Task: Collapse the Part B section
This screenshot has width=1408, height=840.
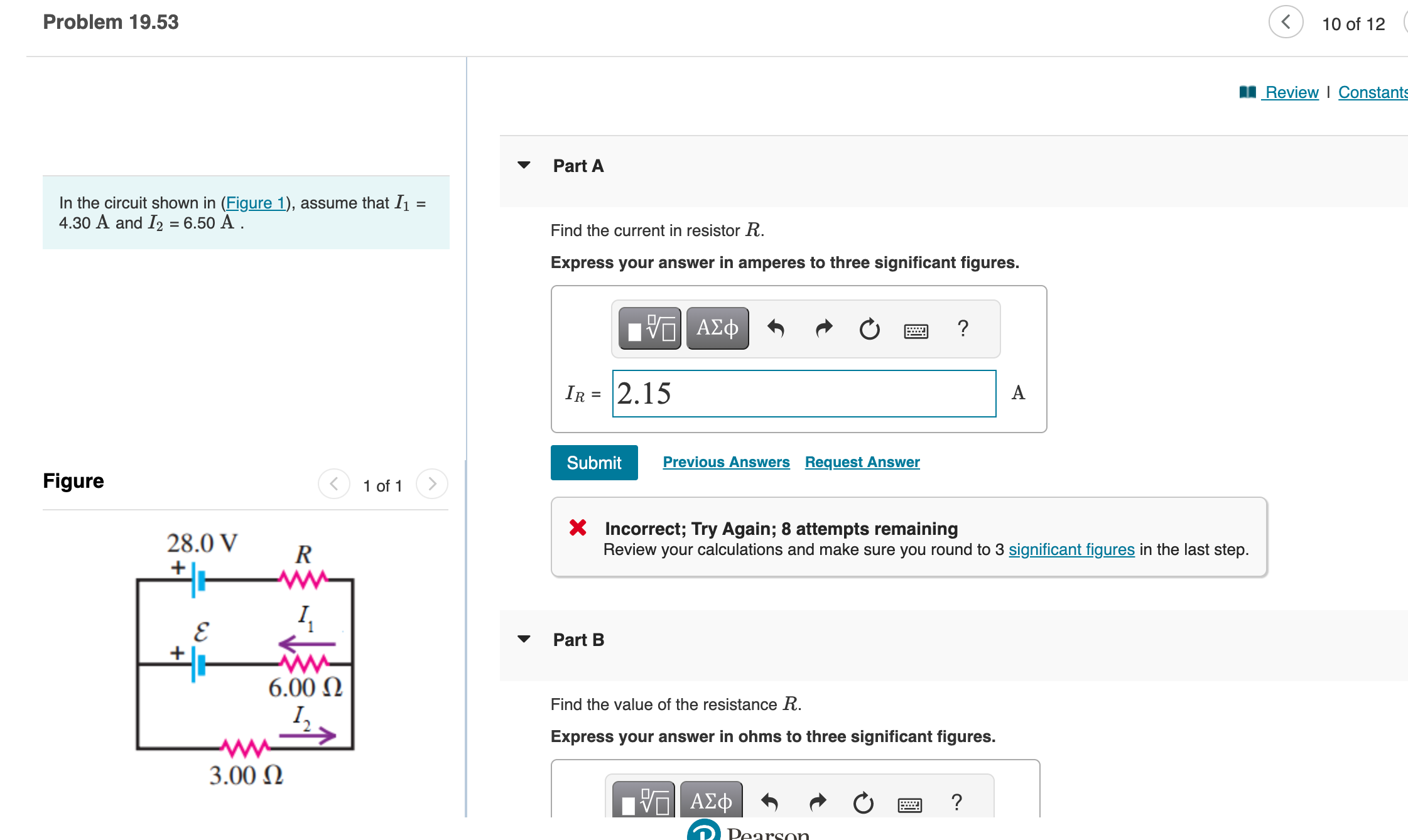Action: click(524, 639)
